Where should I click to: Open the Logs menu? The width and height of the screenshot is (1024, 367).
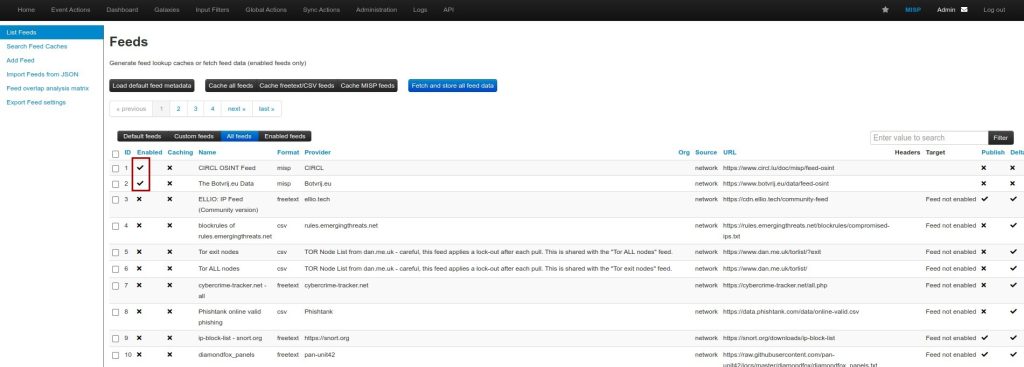420,10
